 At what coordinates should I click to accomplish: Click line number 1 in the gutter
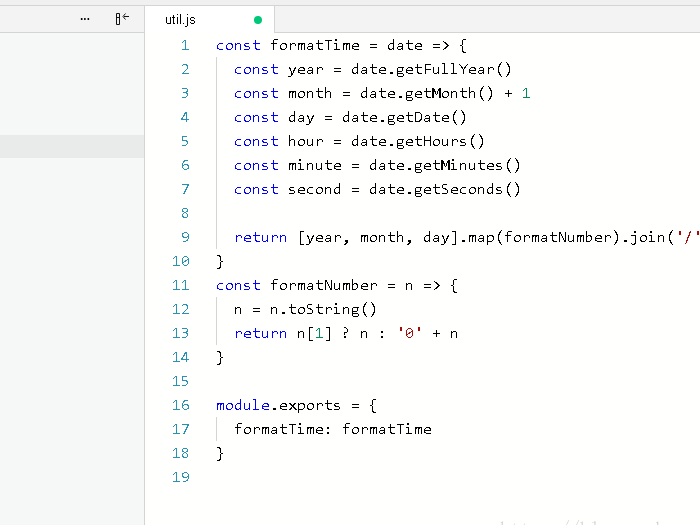[x=184, y=45]
